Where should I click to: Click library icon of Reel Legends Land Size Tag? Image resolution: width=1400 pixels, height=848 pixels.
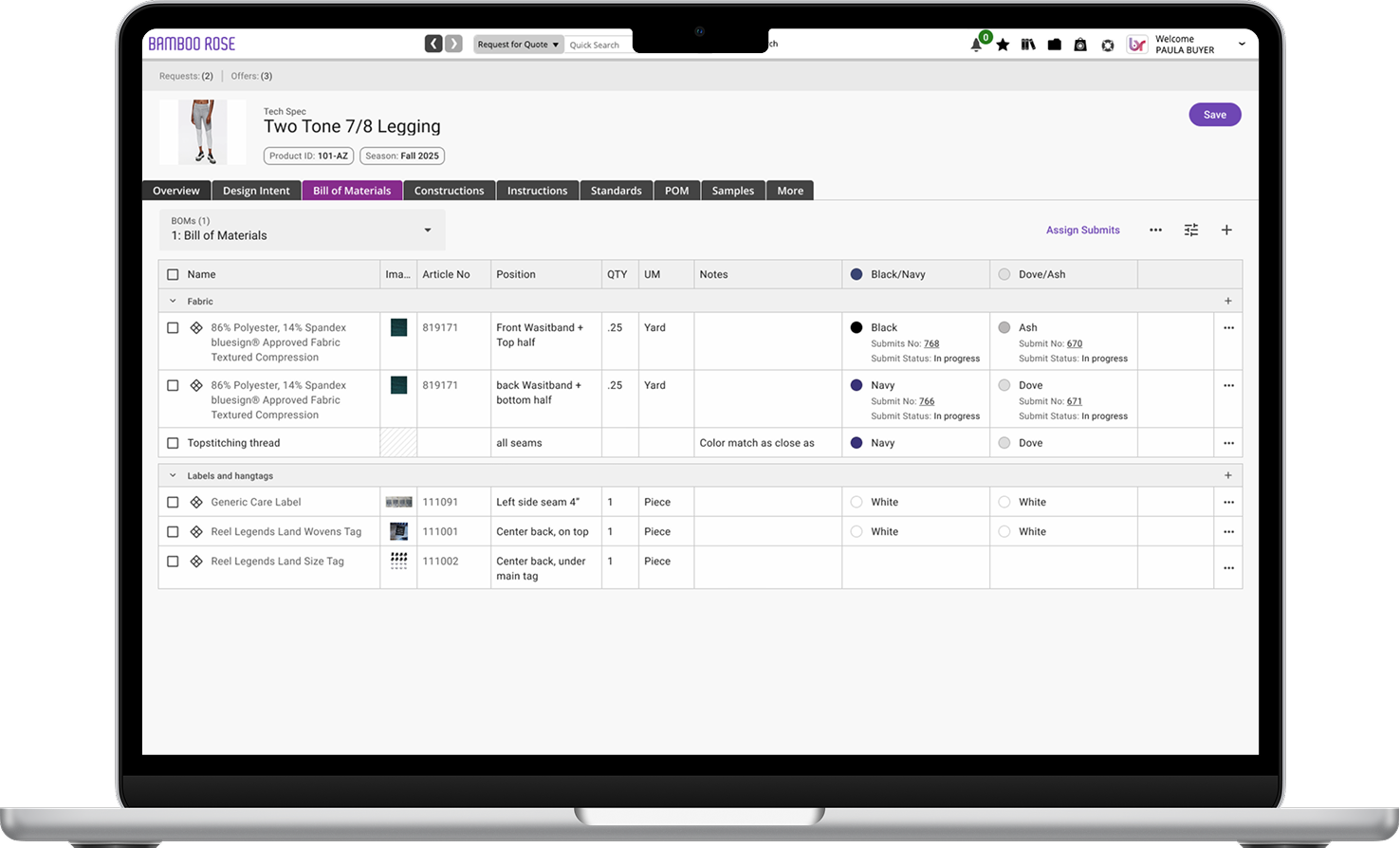196,561
